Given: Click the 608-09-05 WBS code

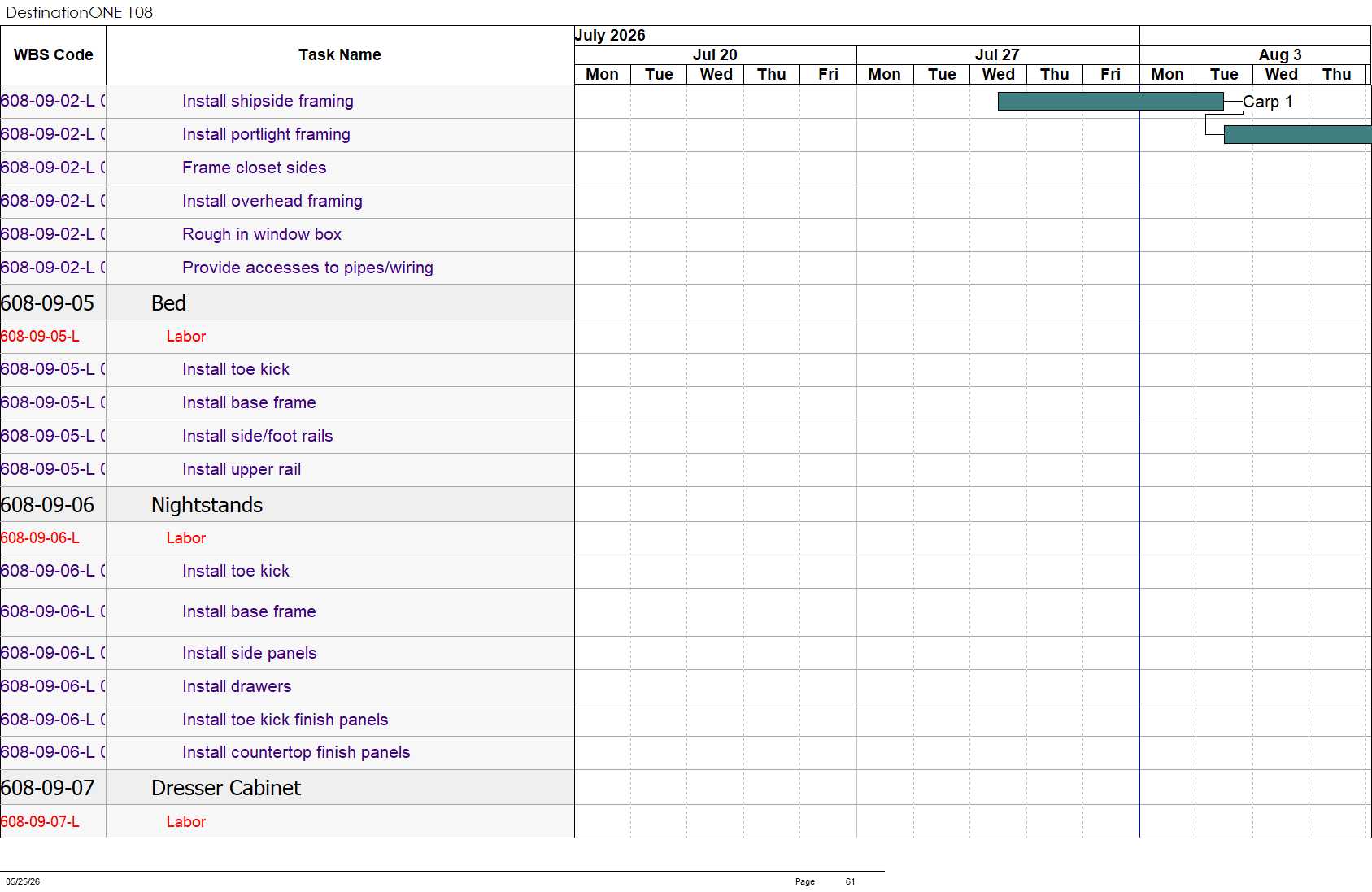Looking at the screenshot, I should click(x=48, y=303).
